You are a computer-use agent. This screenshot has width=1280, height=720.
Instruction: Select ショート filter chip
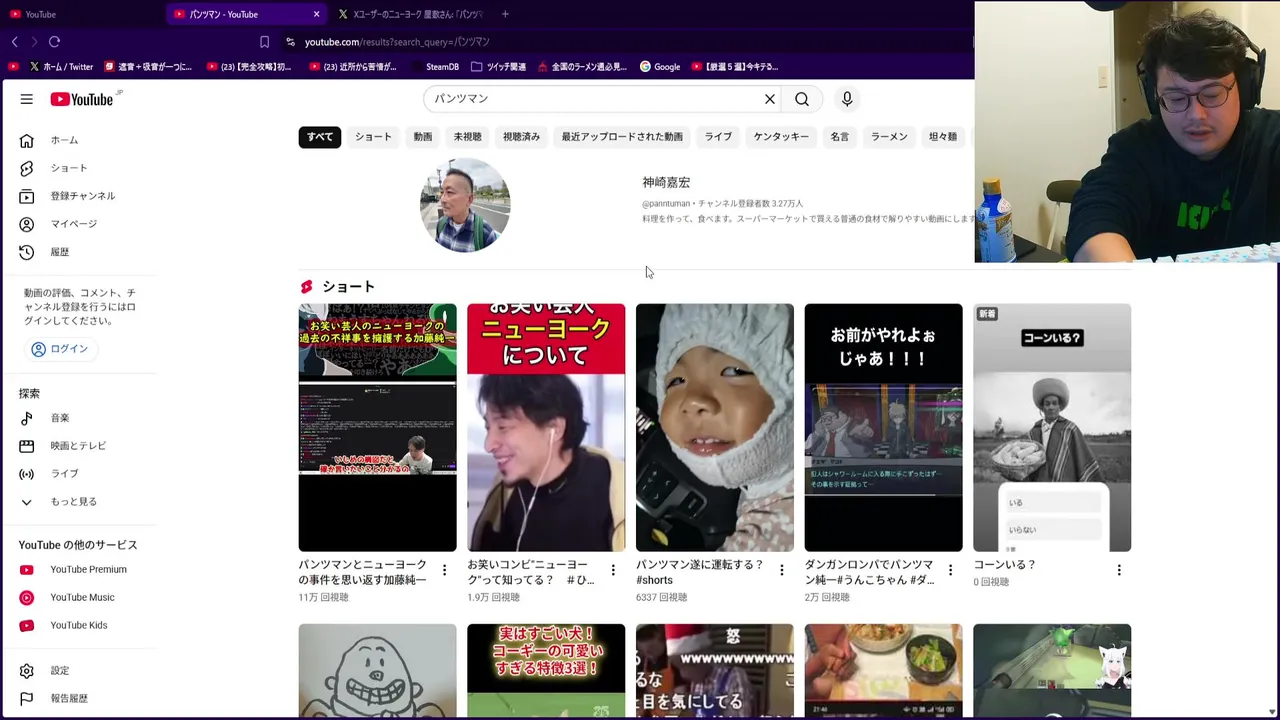[373, 137]
